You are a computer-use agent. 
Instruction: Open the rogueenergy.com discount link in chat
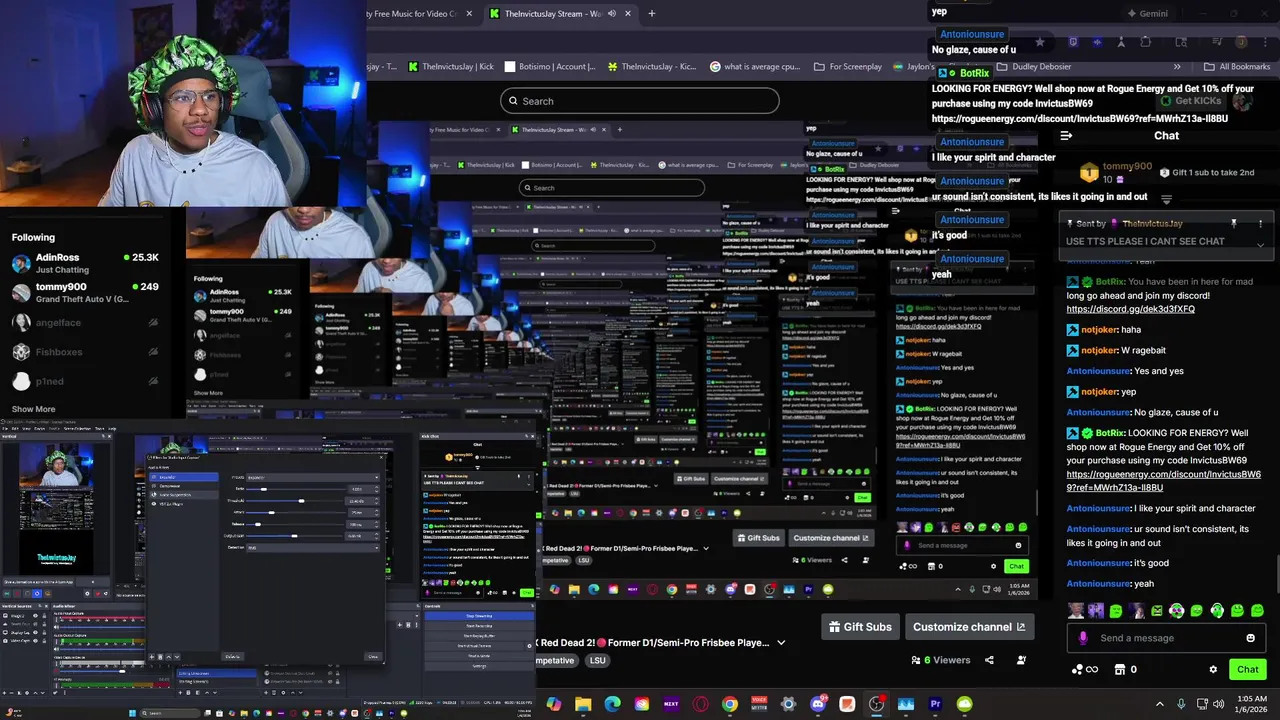(1163, 481)
